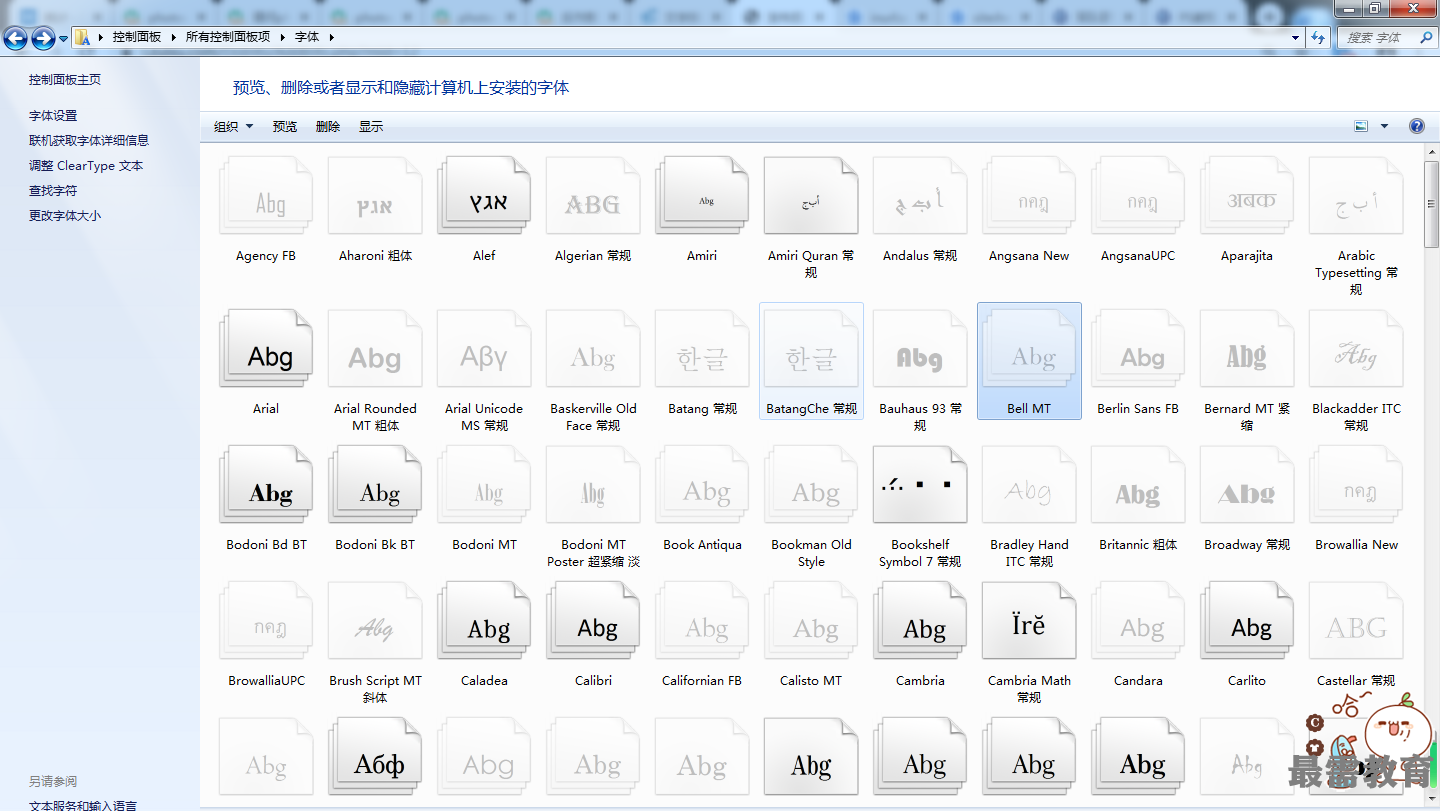Select the Andalus font icon

coord(920,195)
